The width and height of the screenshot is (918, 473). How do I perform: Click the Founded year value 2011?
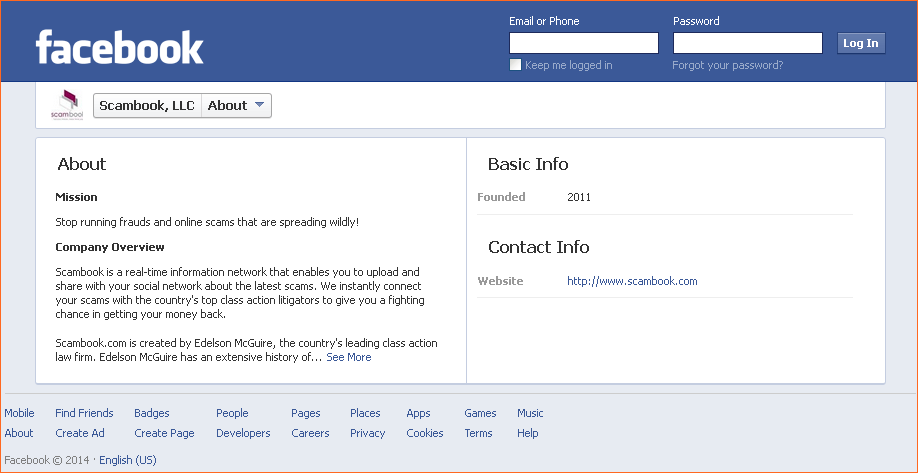pos(579,197)
